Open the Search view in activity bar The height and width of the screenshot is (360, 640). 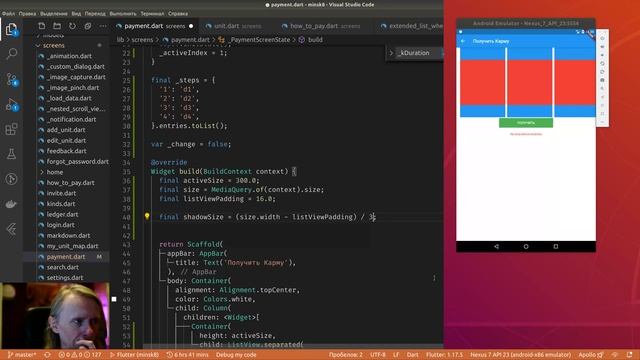coord(11,53)
